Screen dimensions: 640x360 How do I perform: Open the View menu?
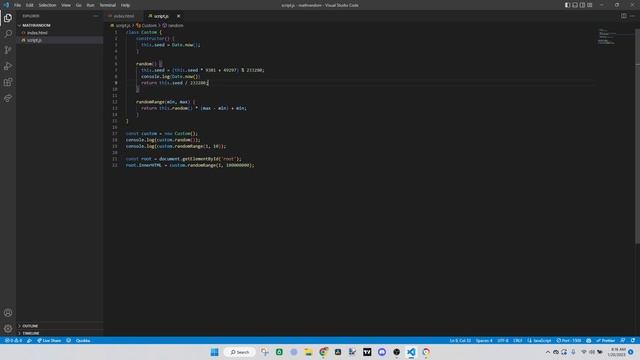tap(66, 5)
